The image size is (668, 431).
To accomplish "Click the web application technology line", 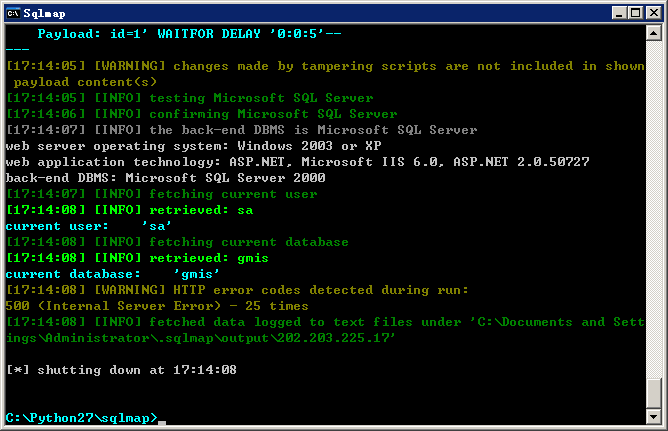I will click(297, 162).
